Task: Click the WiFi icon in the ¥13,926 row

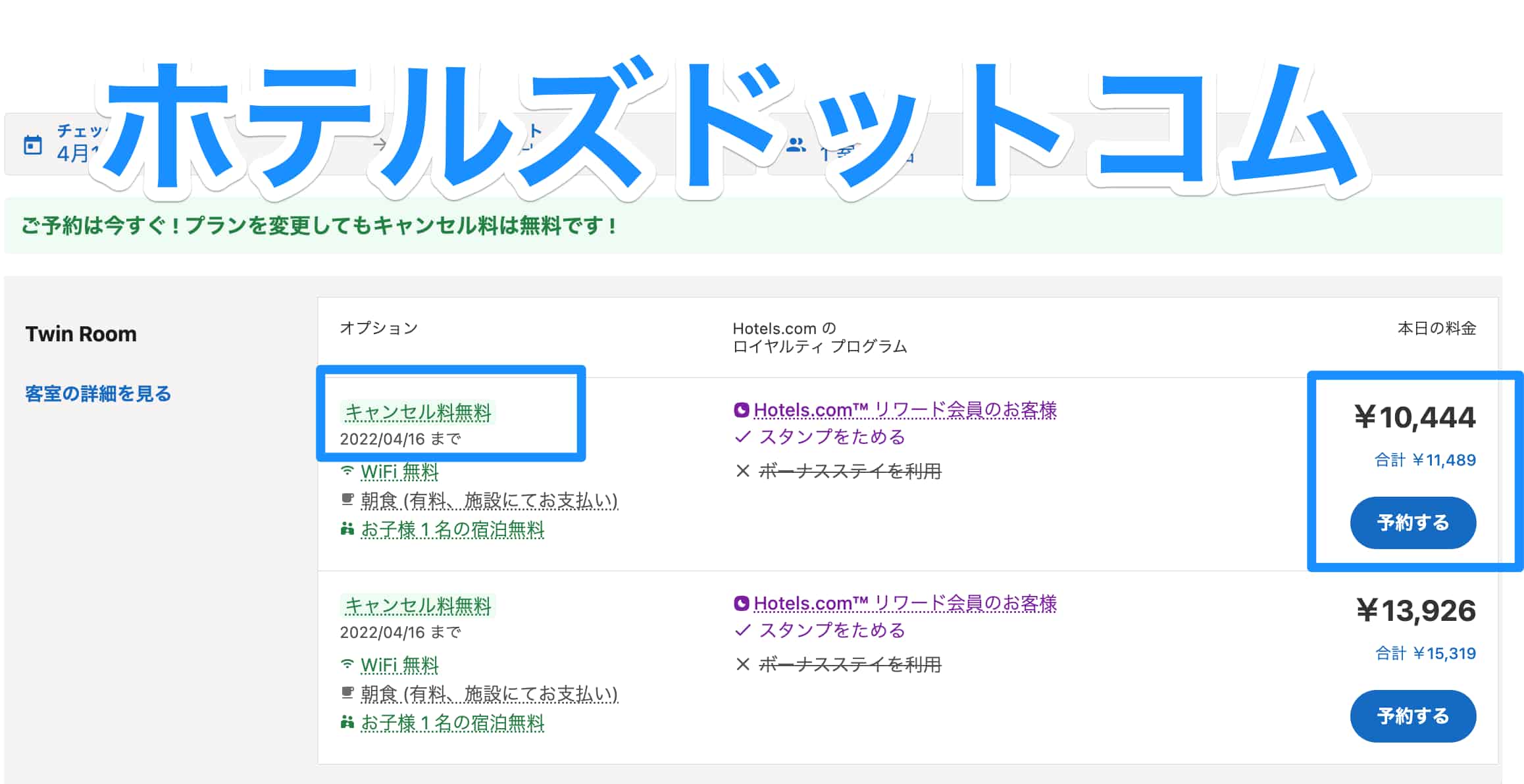Action: point(347,664)
